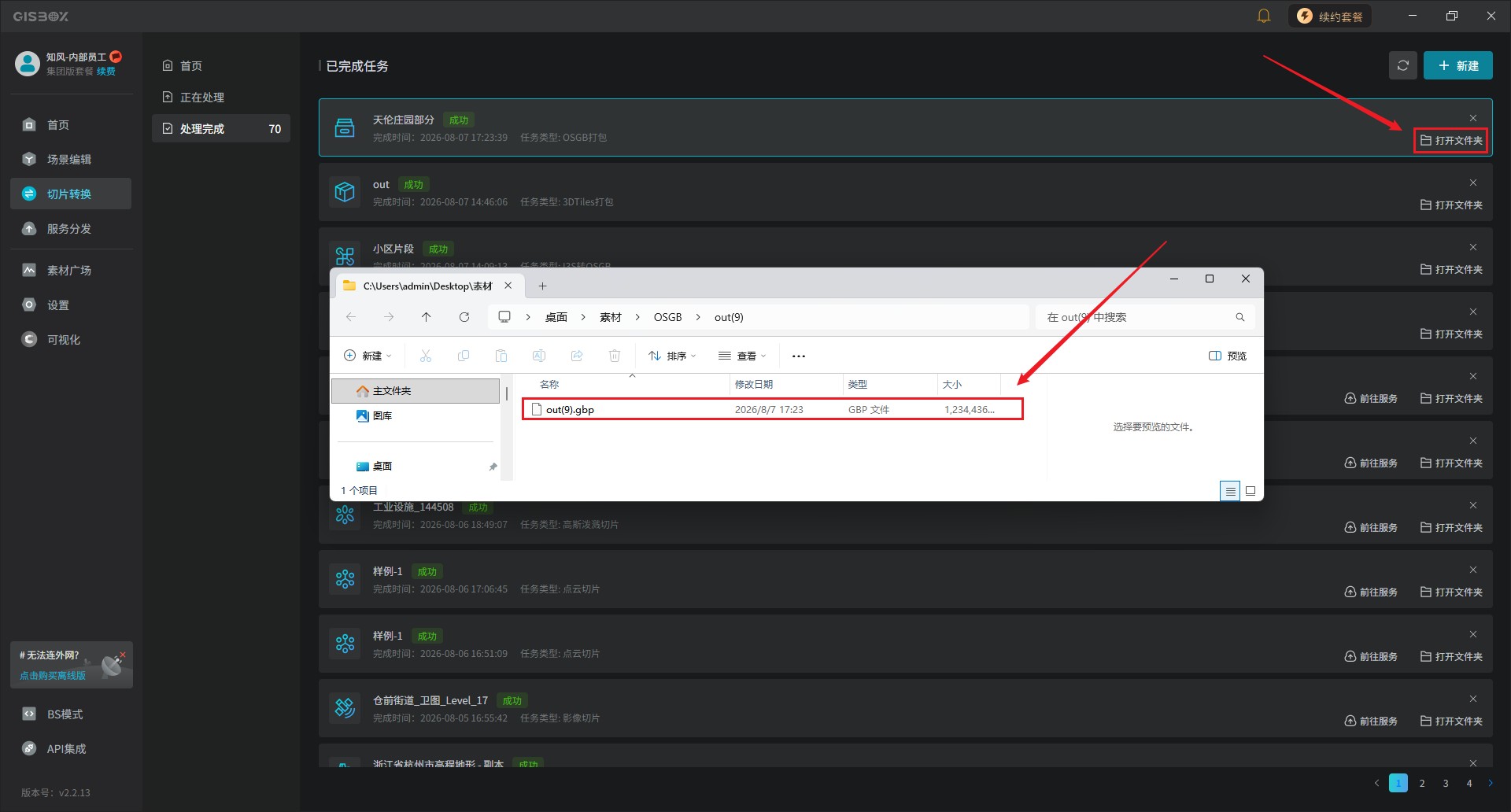Click the imagery icon of 仓前街道_卫图_Level_17

tap(345, 708)
